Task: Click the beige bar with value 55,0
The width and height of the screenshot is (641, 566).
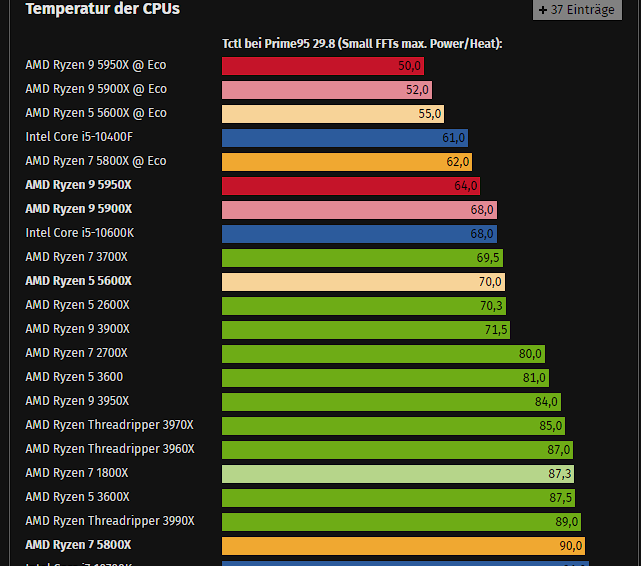Action: 333,114
